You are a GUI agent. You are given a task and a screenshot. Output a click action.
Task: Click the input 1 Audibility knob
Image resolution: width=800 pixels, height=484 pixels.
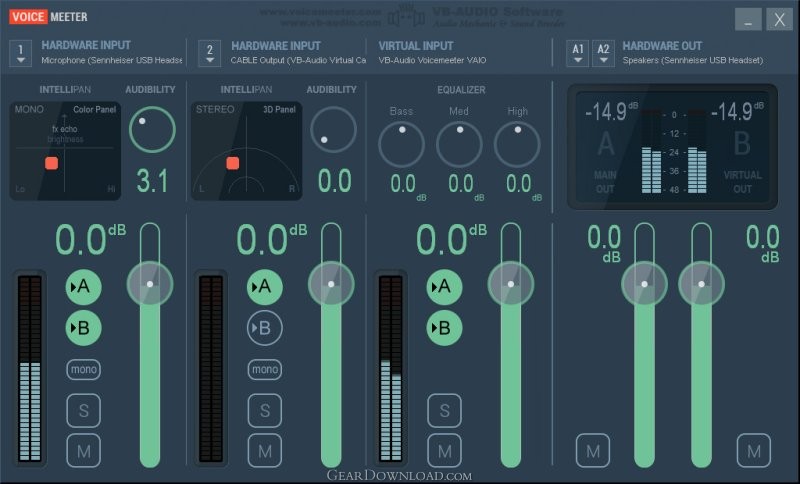pos(152,130)
